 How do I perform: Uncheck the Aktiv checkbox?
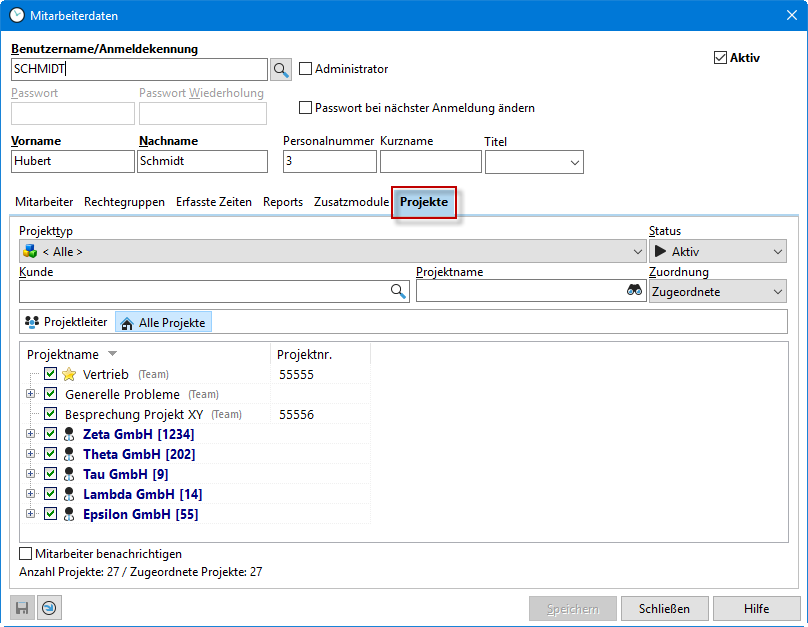tap(720, 58)
